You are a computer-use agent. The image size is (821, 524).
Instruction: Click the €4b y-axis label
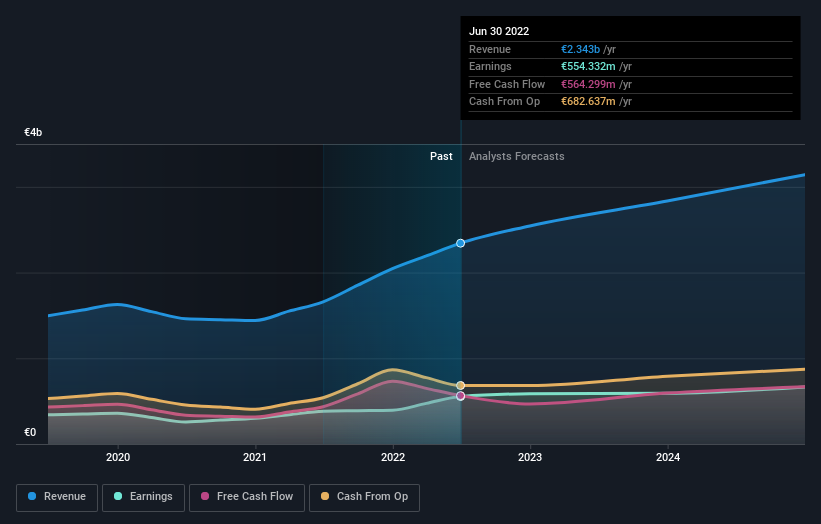click(x=33, y=132)
